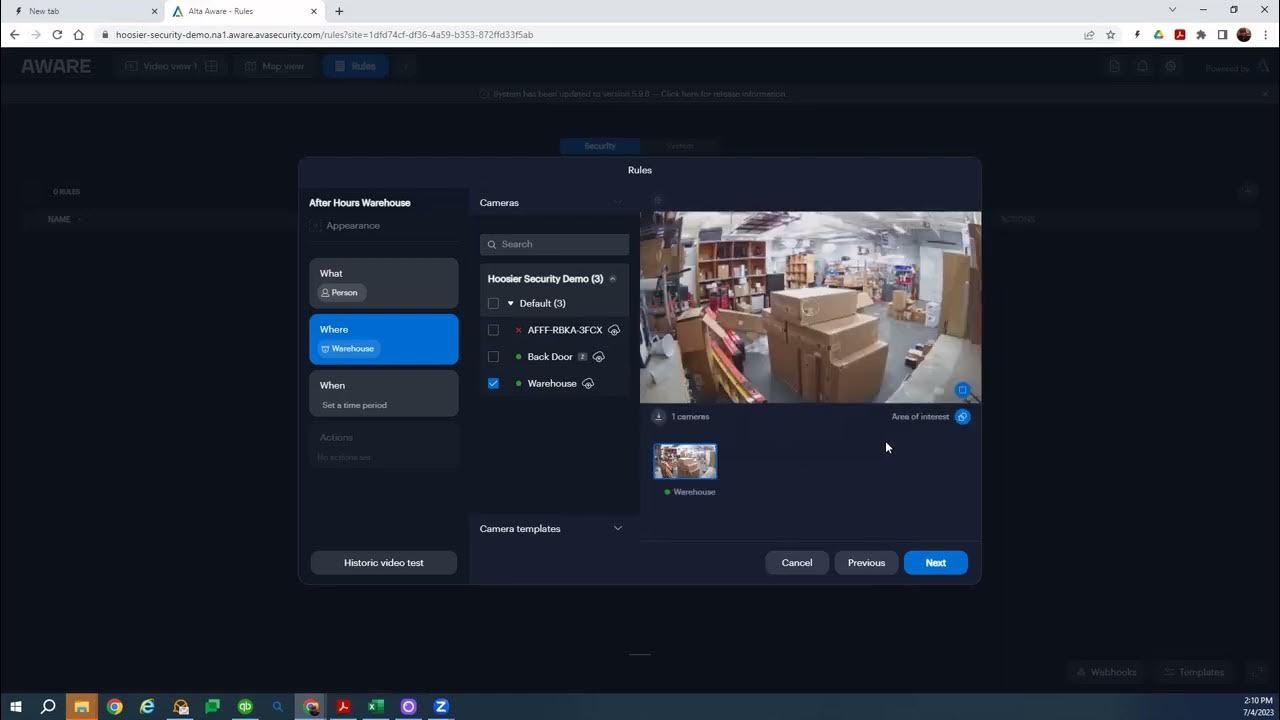The image size is (1280, 720).
Task: Click the After Hours Warehouse rule name
Action: pyautogui.click(x=360, y=203)
